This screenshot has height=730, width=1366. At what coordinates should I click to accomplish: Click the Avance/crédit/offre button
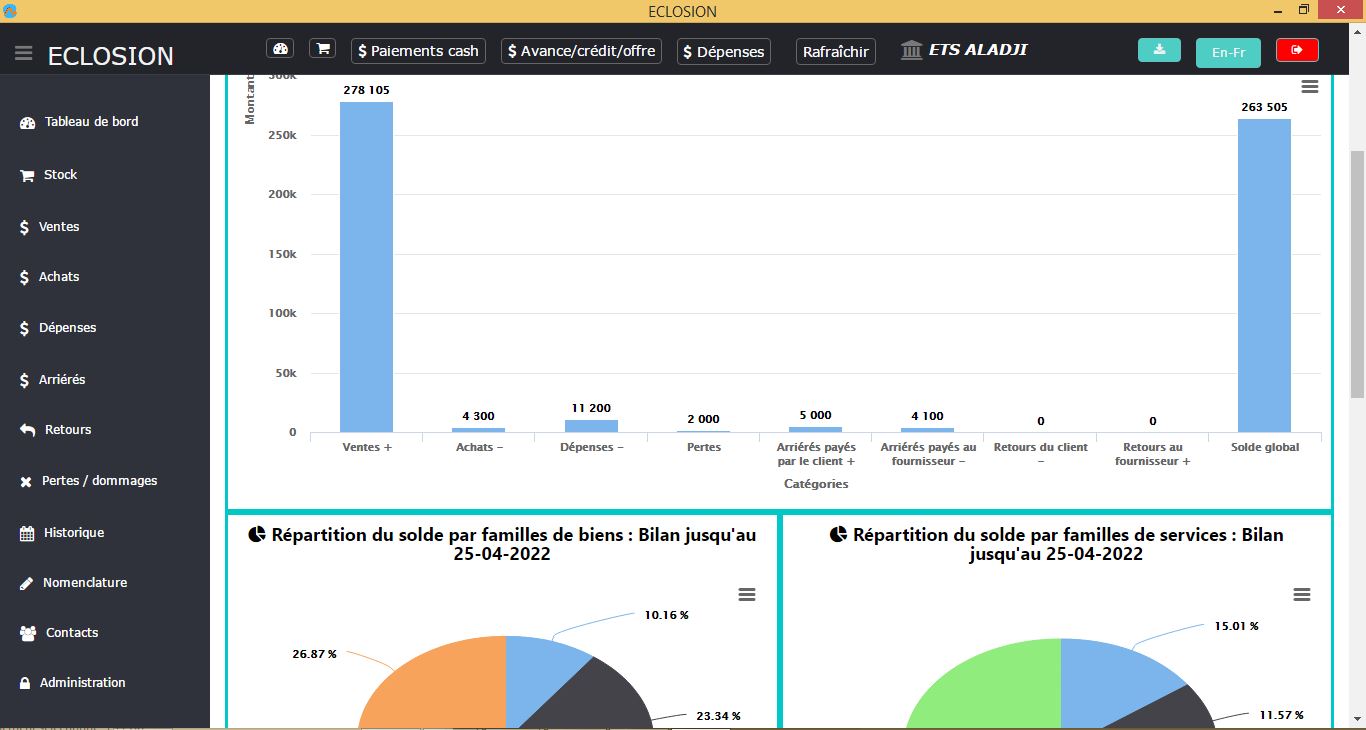tap(581, 51)
